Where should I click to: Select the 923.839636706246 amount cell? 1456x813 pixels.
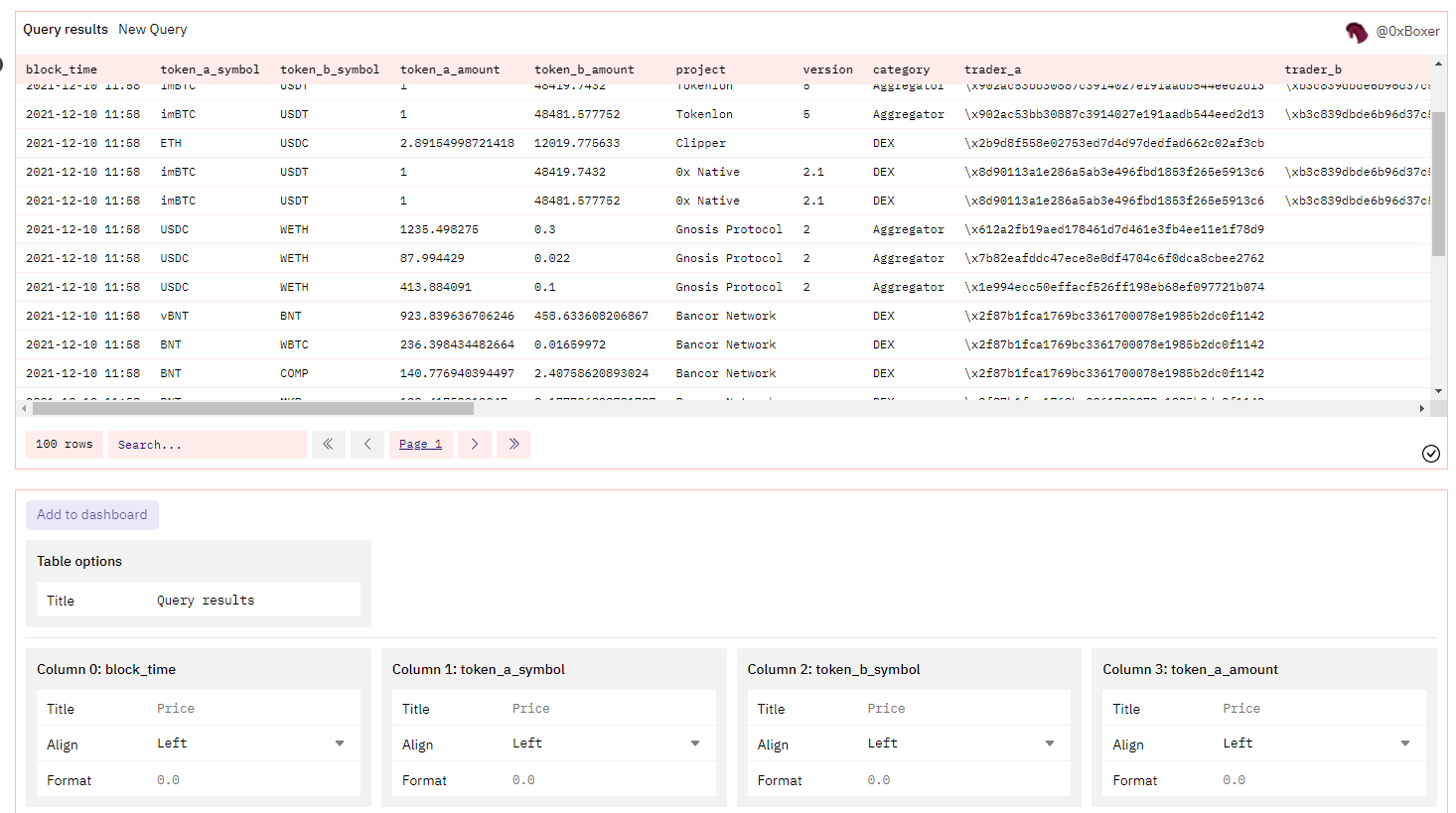(x=457, y=316)
